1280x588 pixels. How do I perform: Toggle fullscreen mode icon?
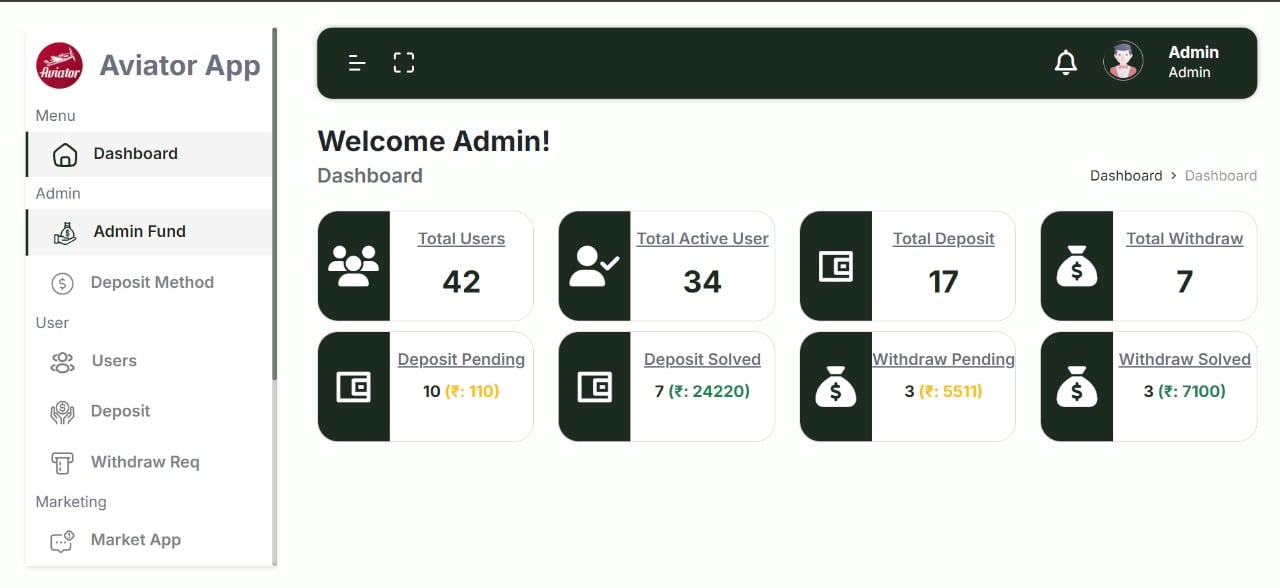pyautogui.click(x=404, y=63)
